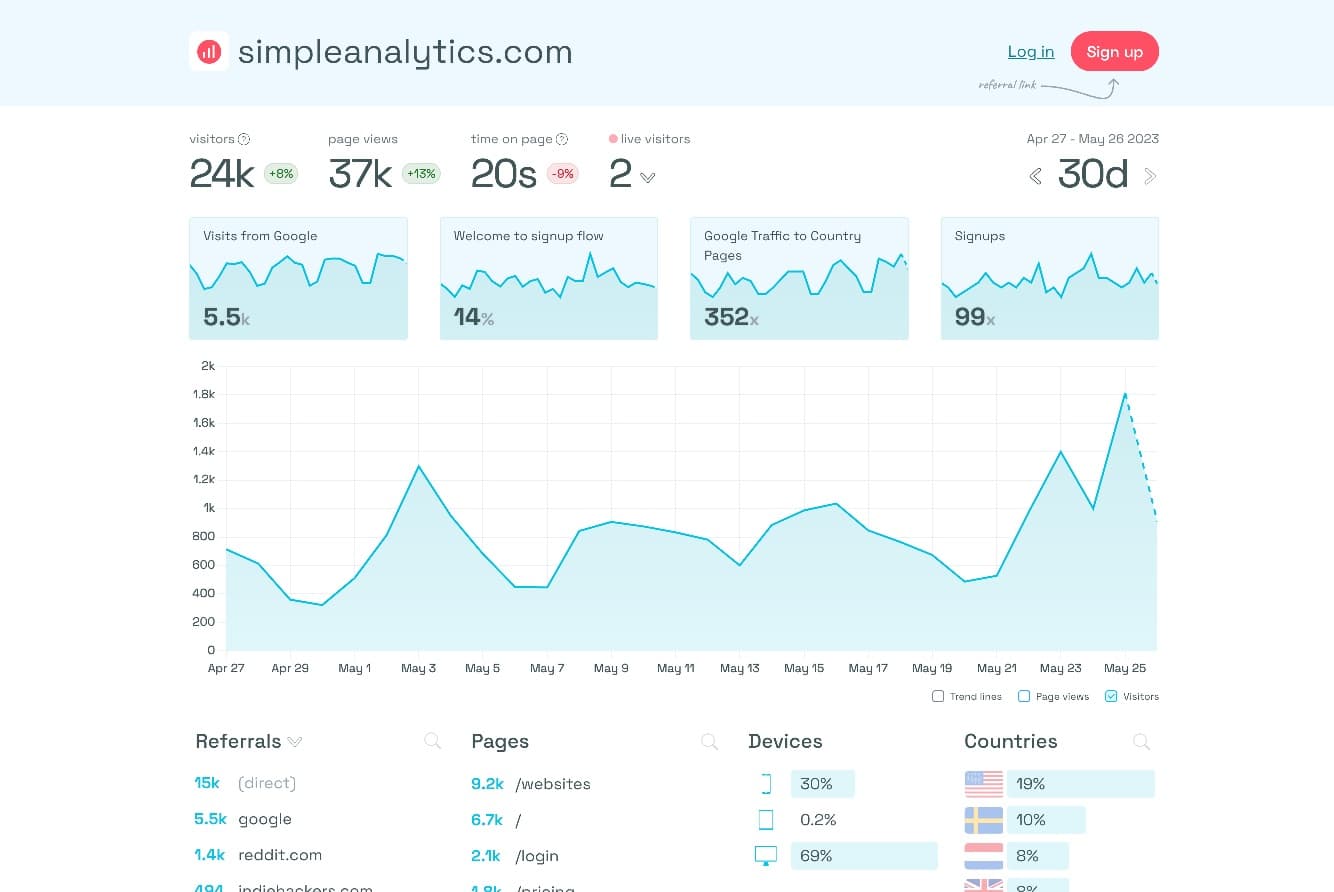1334x892 pixels.
Task: Click the May 3 x-axis label
Action: click(x=419, y=668)
